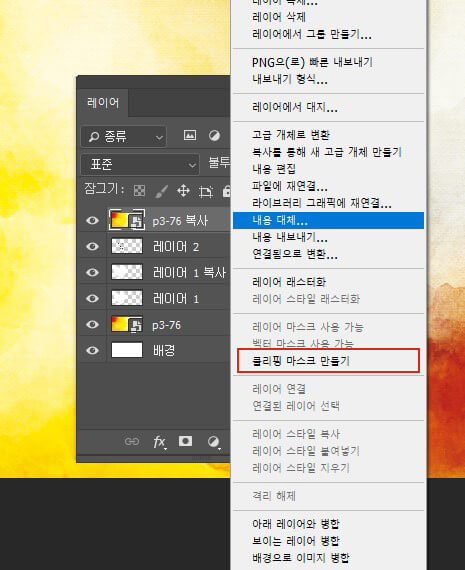
Task: Open the fx layer style menu
Action: coord(160,442)
